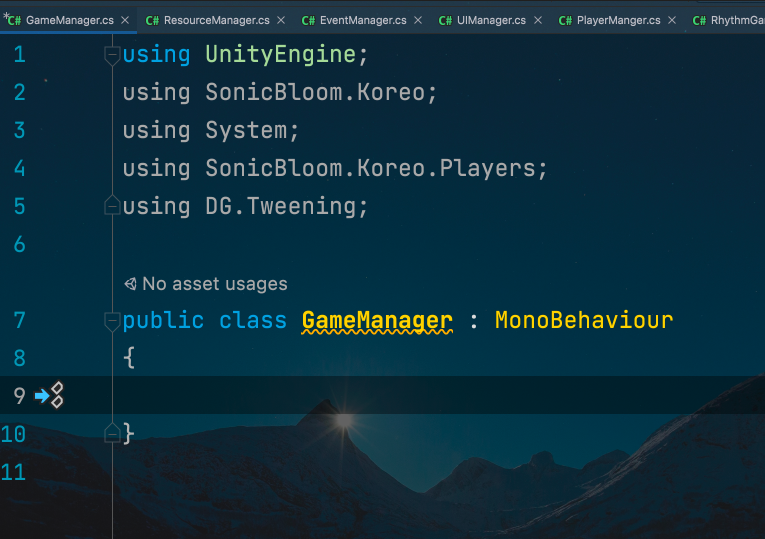Collapse the GameManager class at line 7
This screenshot has width=765, height=539.
point(112,321)
